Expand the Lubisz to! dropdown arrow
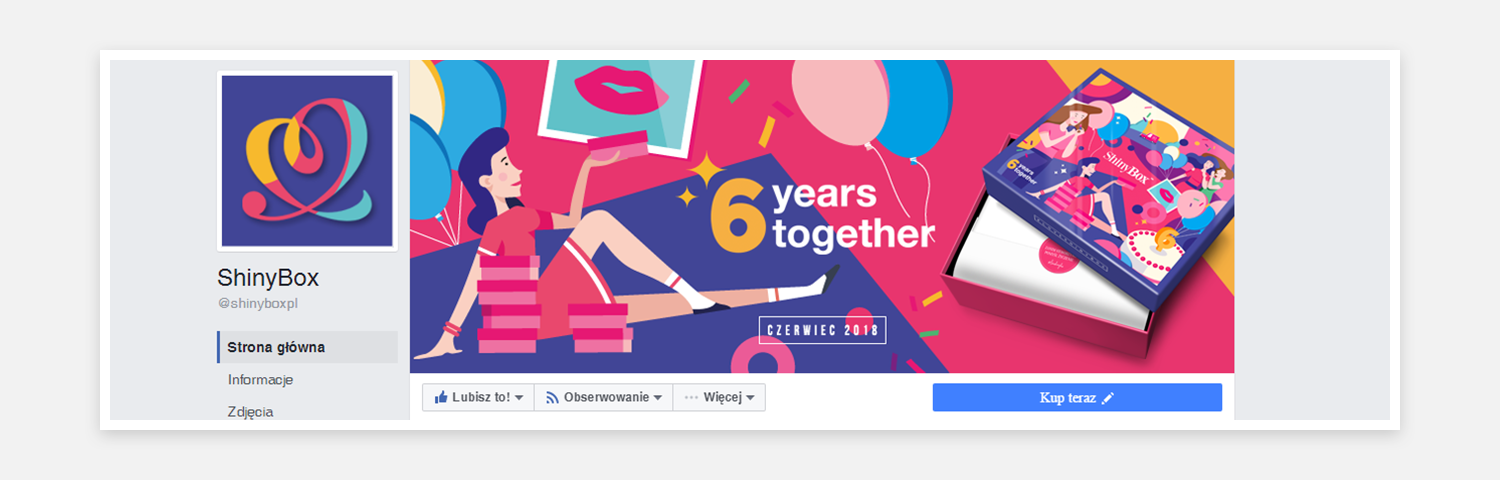 [519, 398]
